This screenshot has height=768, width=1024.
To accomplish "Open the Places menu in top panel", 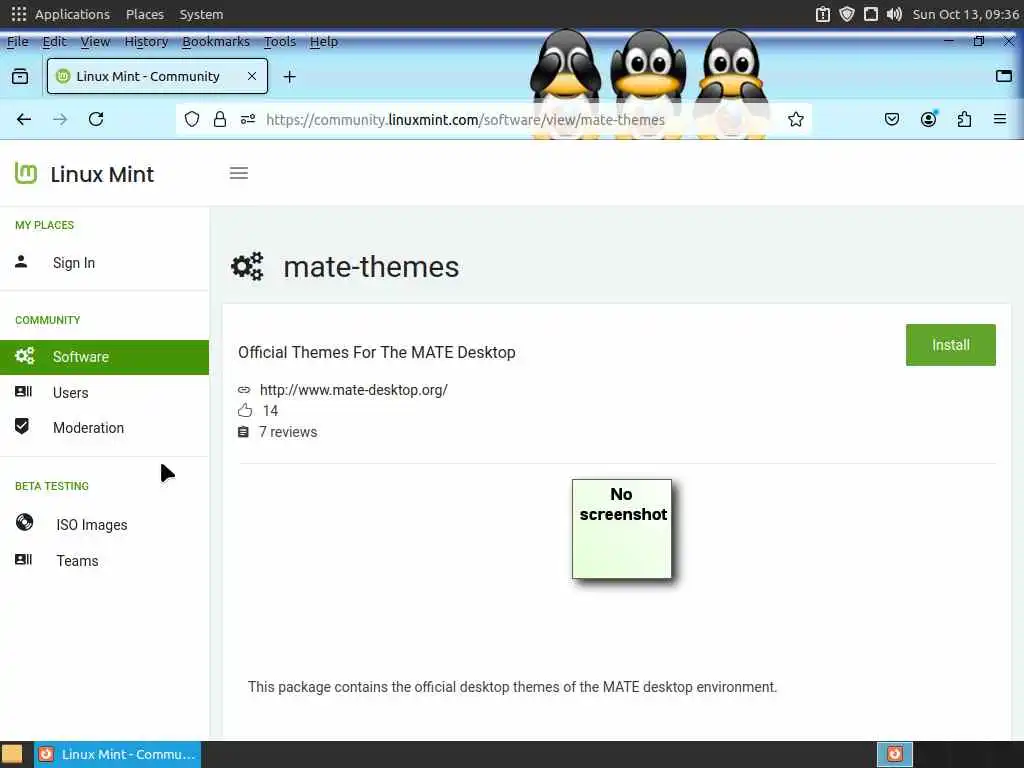I will (145, 14).
